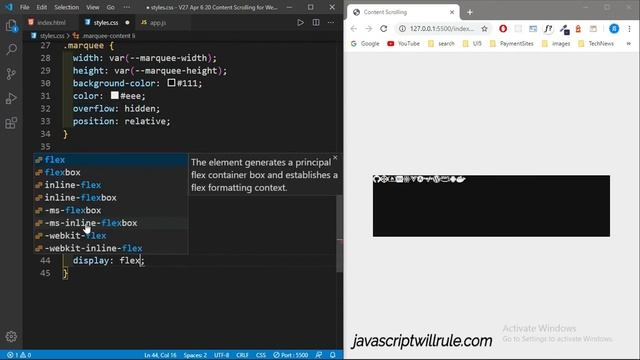Choose the 'inline-flexbox' suggestion
Image resolution: width=640 pixels, height=360 pixels.
coord(110,198)
